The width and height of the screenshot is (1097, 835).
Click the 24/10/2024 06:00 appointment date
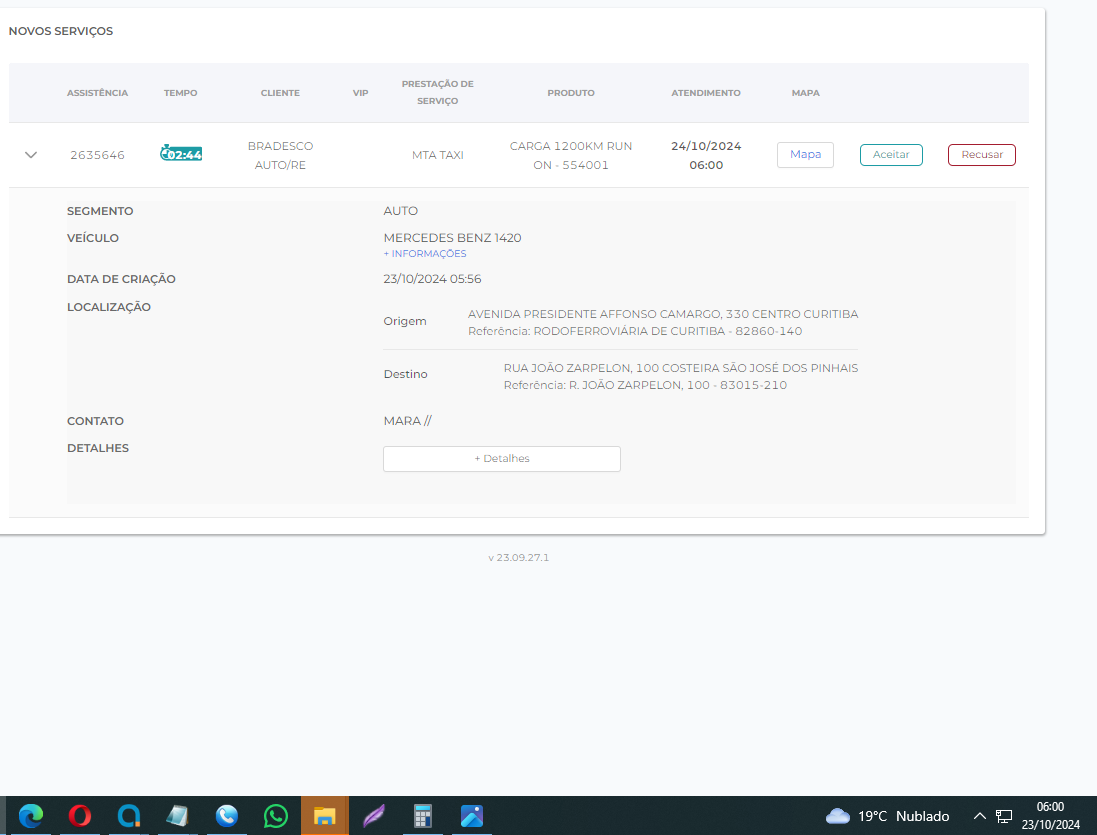pos(706,155)
